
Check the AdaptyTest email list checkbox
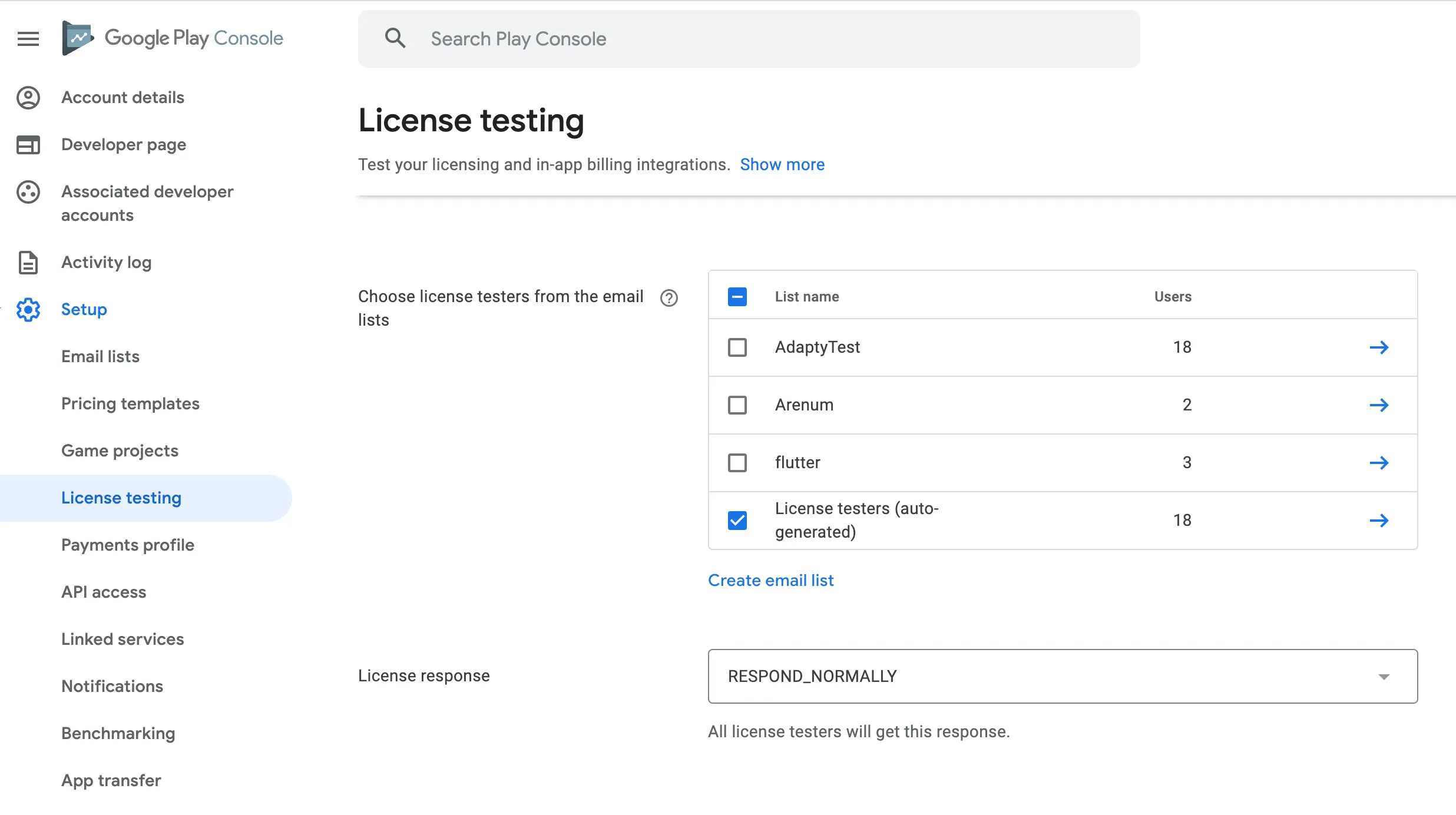(737, 347)
